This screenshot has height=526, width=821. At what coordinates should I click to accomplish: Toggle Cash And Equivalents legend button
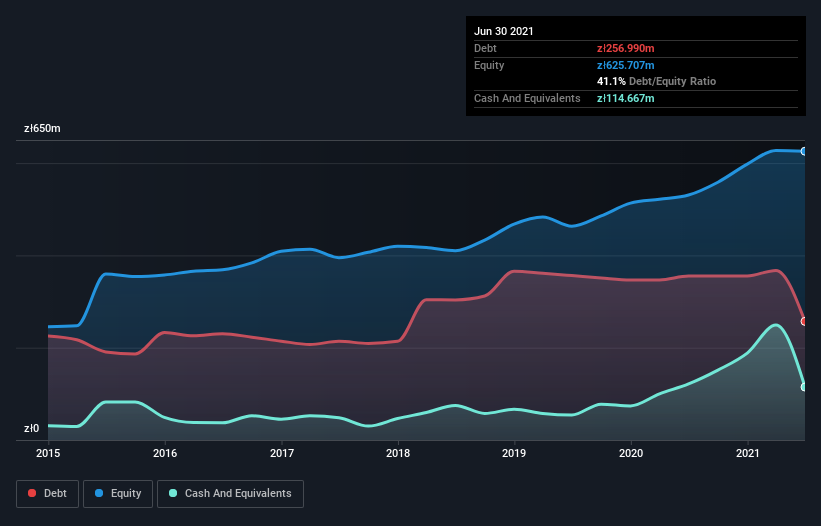point(230,494)
